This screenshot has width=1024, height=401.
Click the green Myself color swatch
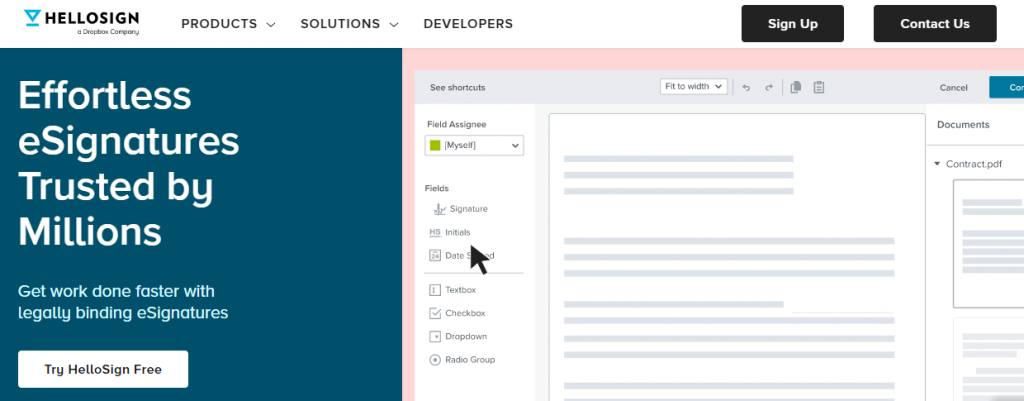[435, 145]
